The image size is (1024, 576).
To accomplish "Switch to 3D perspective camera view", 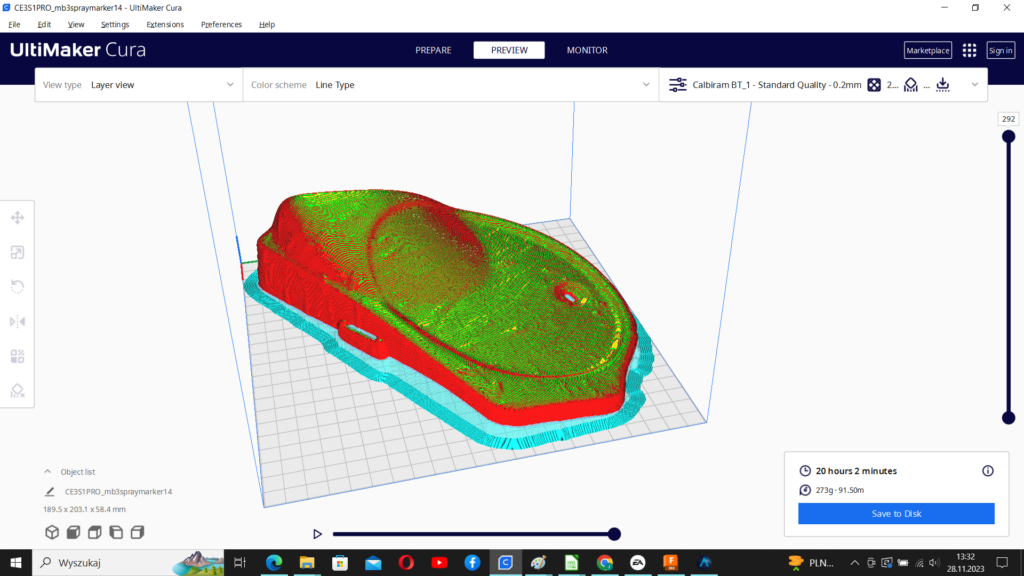I will (x=52, y=532).
